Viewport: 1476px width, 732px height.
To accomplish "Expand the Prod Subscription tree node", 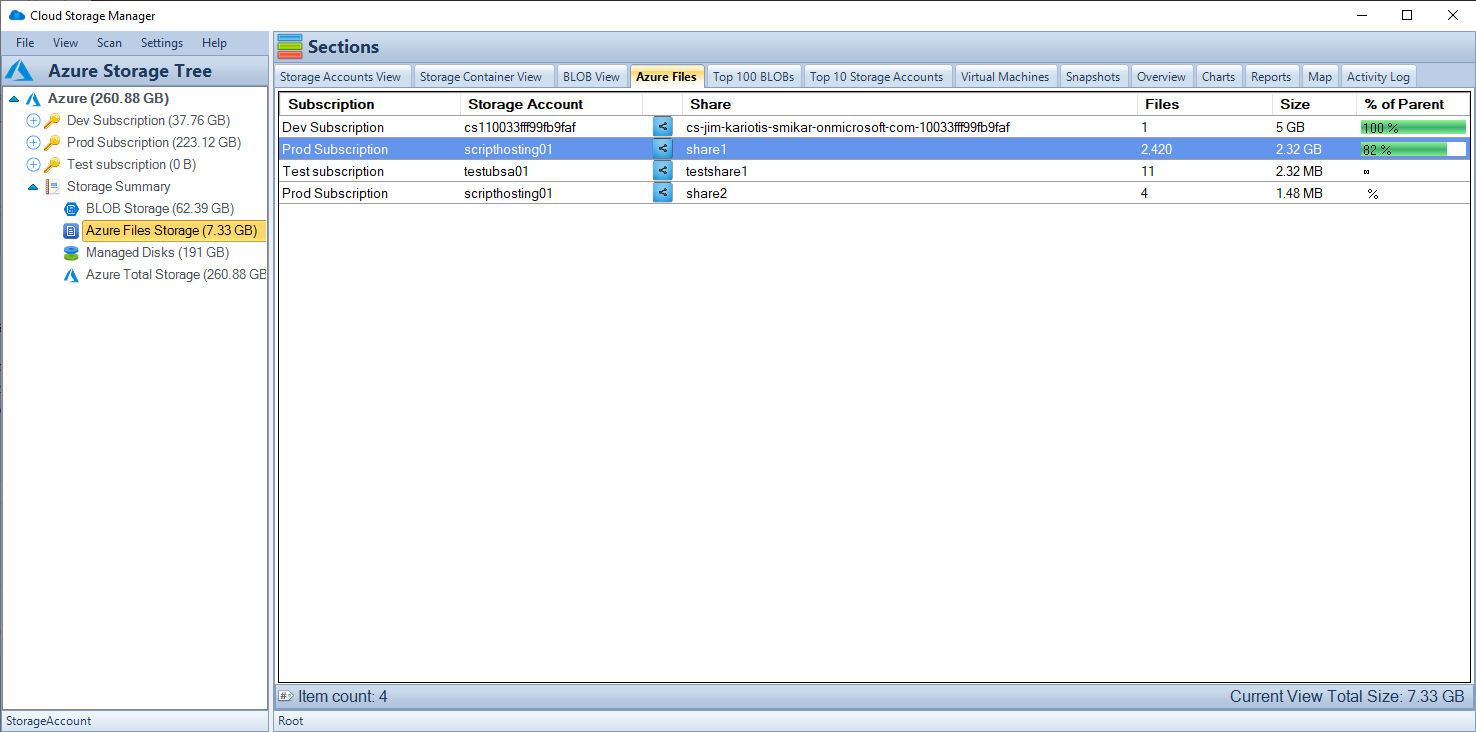I will [33, 142].
